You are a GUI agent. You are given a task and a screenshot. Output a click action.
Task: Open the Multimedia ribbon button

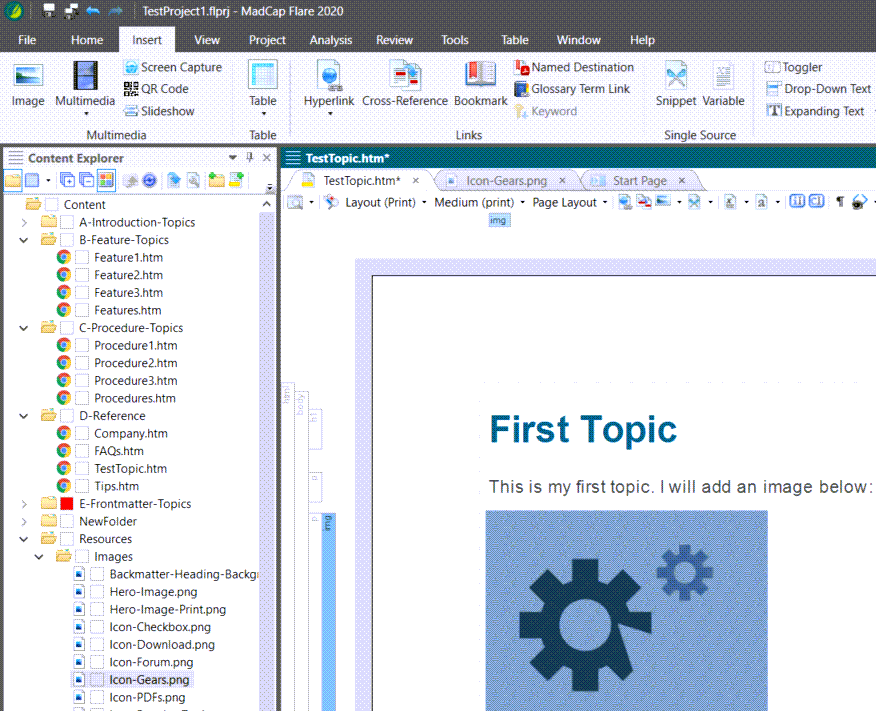click(x=85, y=87)
